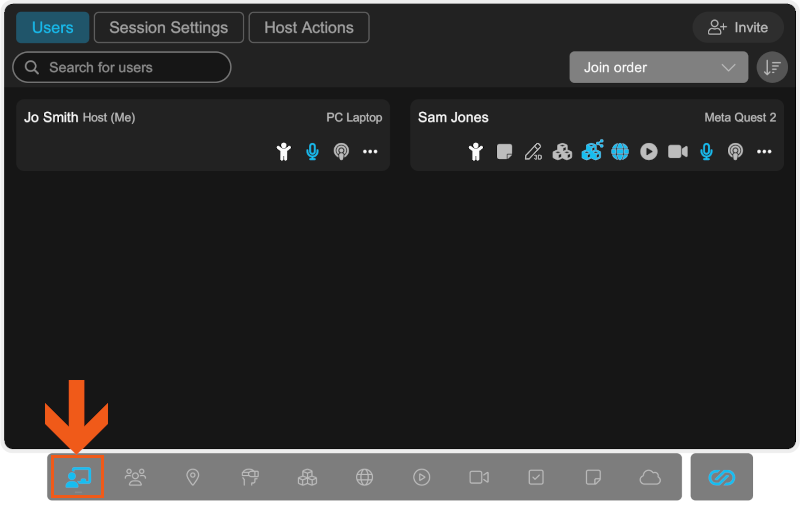Open the Join order dropdown
The image size is (800, 507).
[x=659, y=67]
